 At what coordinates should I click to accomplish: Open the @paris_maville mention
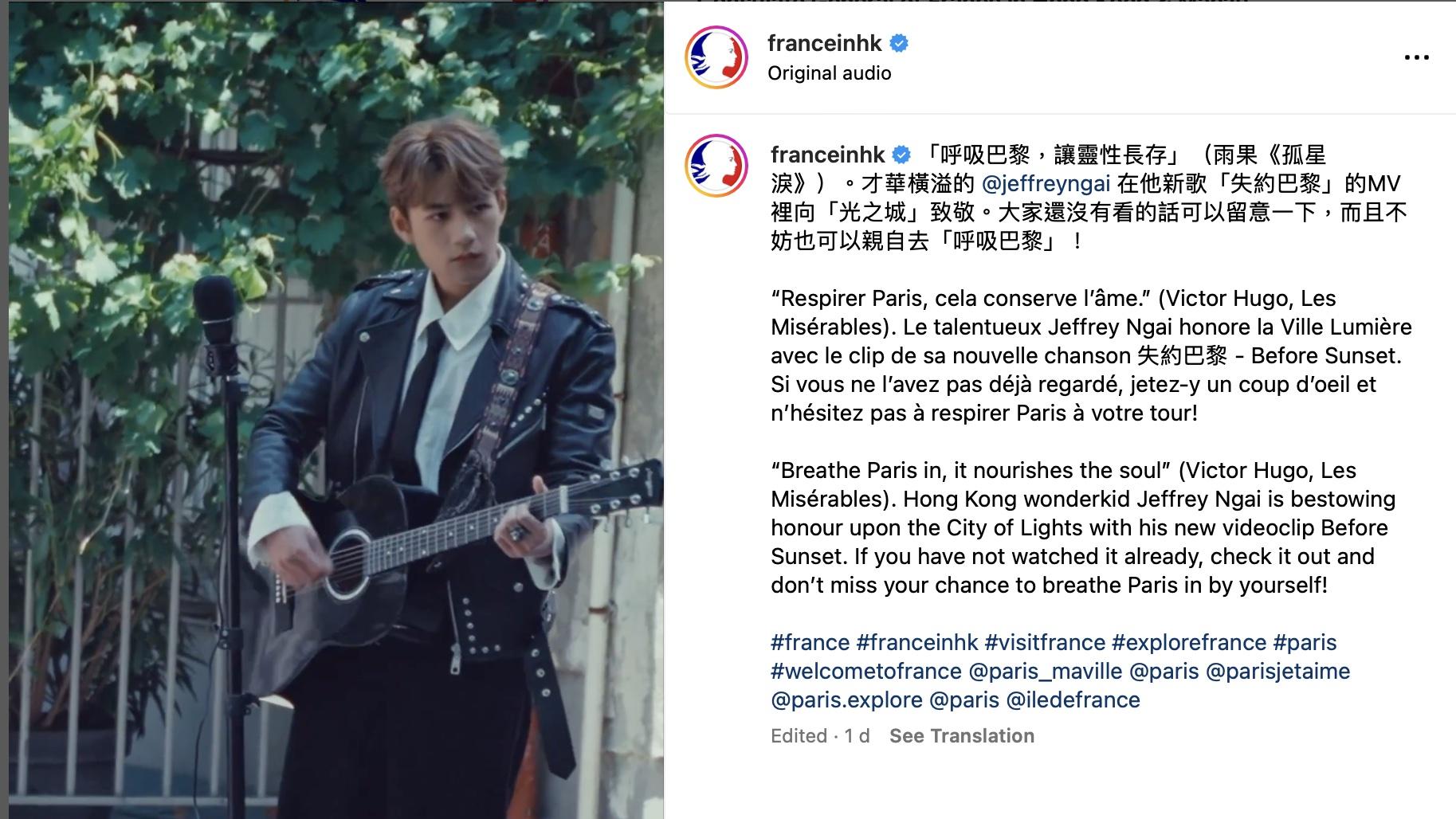[1046, 672]
